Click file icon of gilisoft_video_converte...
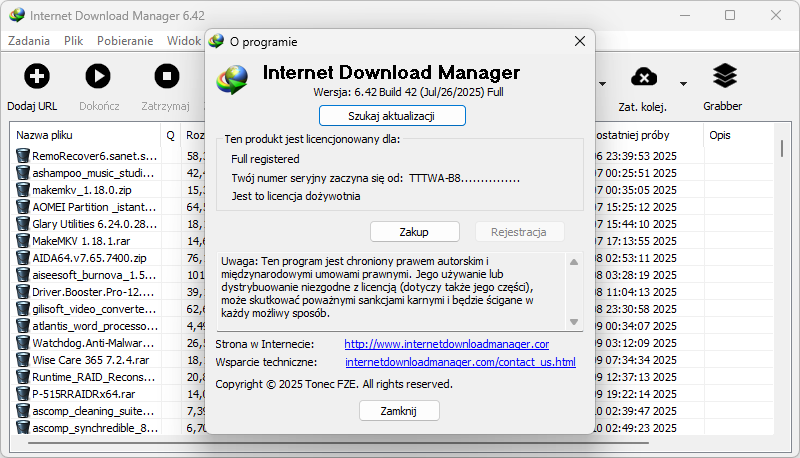 22,309
